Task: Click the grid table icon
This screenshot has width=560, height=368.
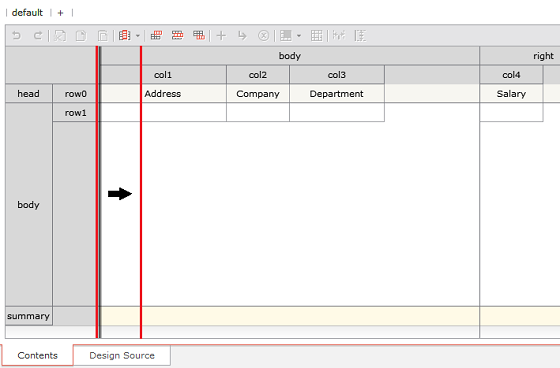Action: tap(316, 36)
